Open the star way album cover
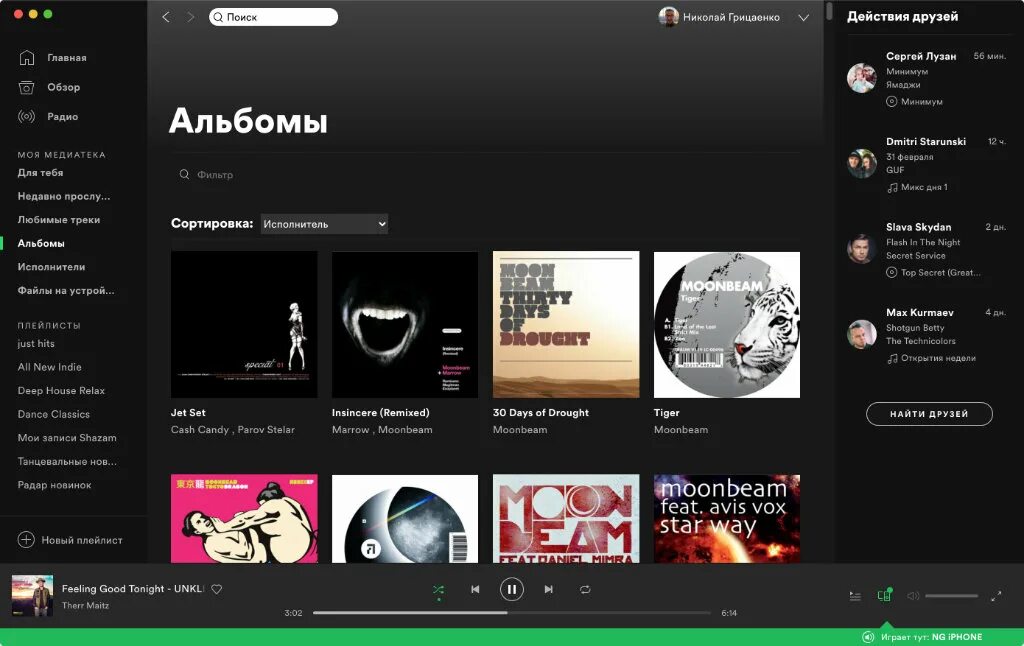This screenshot has height=646, width=1024. pos(727,519)
